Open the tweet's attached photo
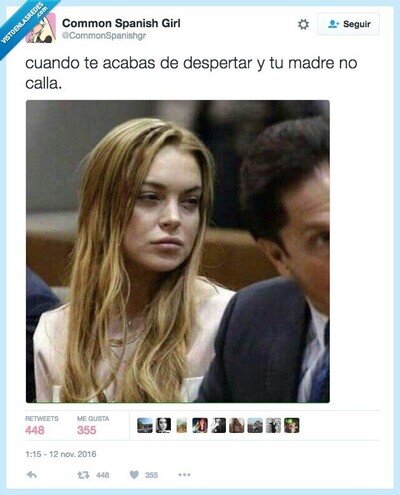 [178, 251]
